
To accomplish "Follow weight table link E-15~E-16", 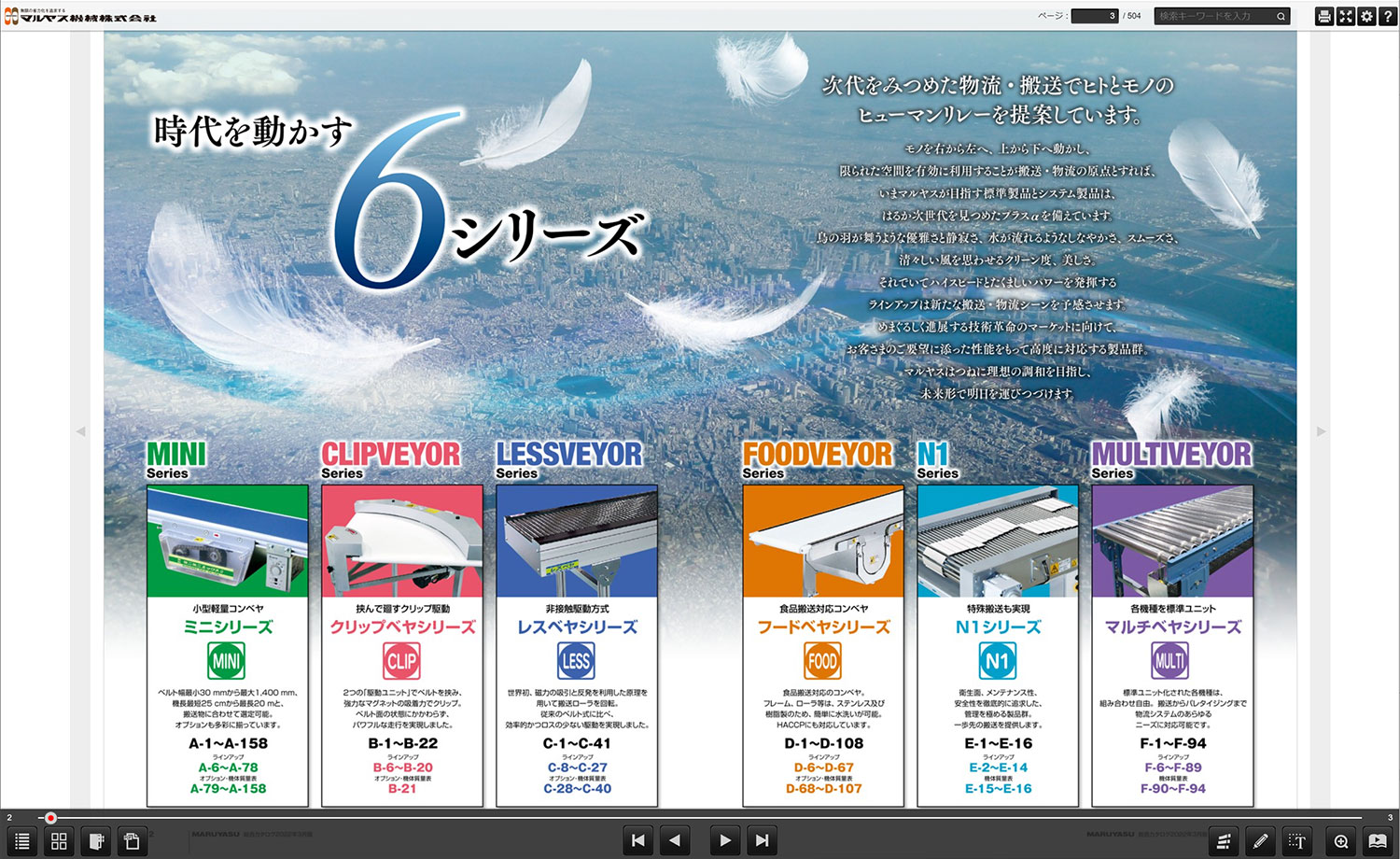I will (x=998, y=788).
